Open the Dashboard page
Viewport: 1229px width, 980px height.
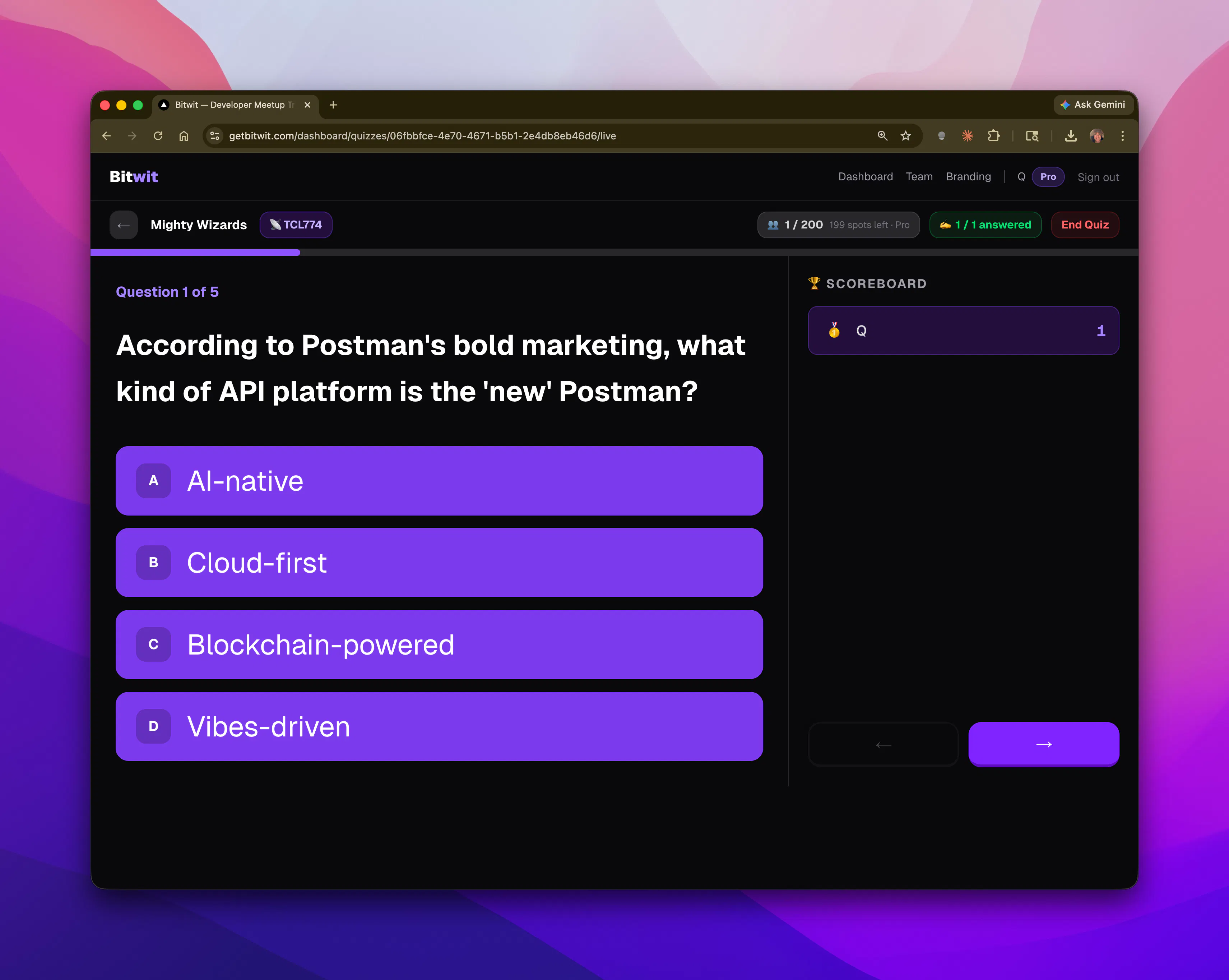click(865, 177)
